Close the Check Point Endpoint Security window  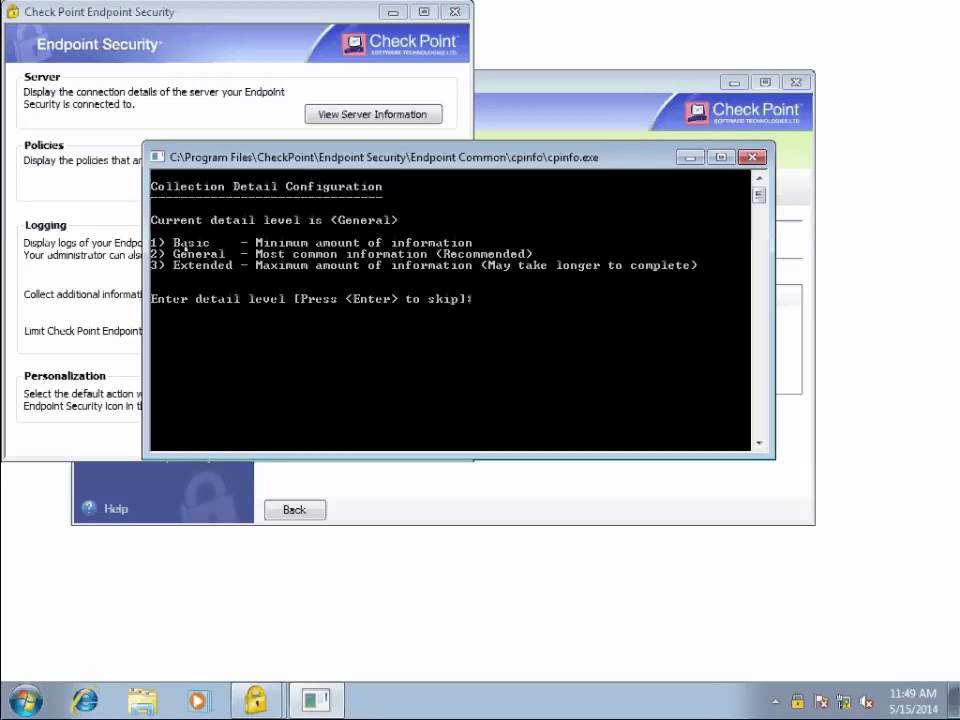click(x=455, y=12)
